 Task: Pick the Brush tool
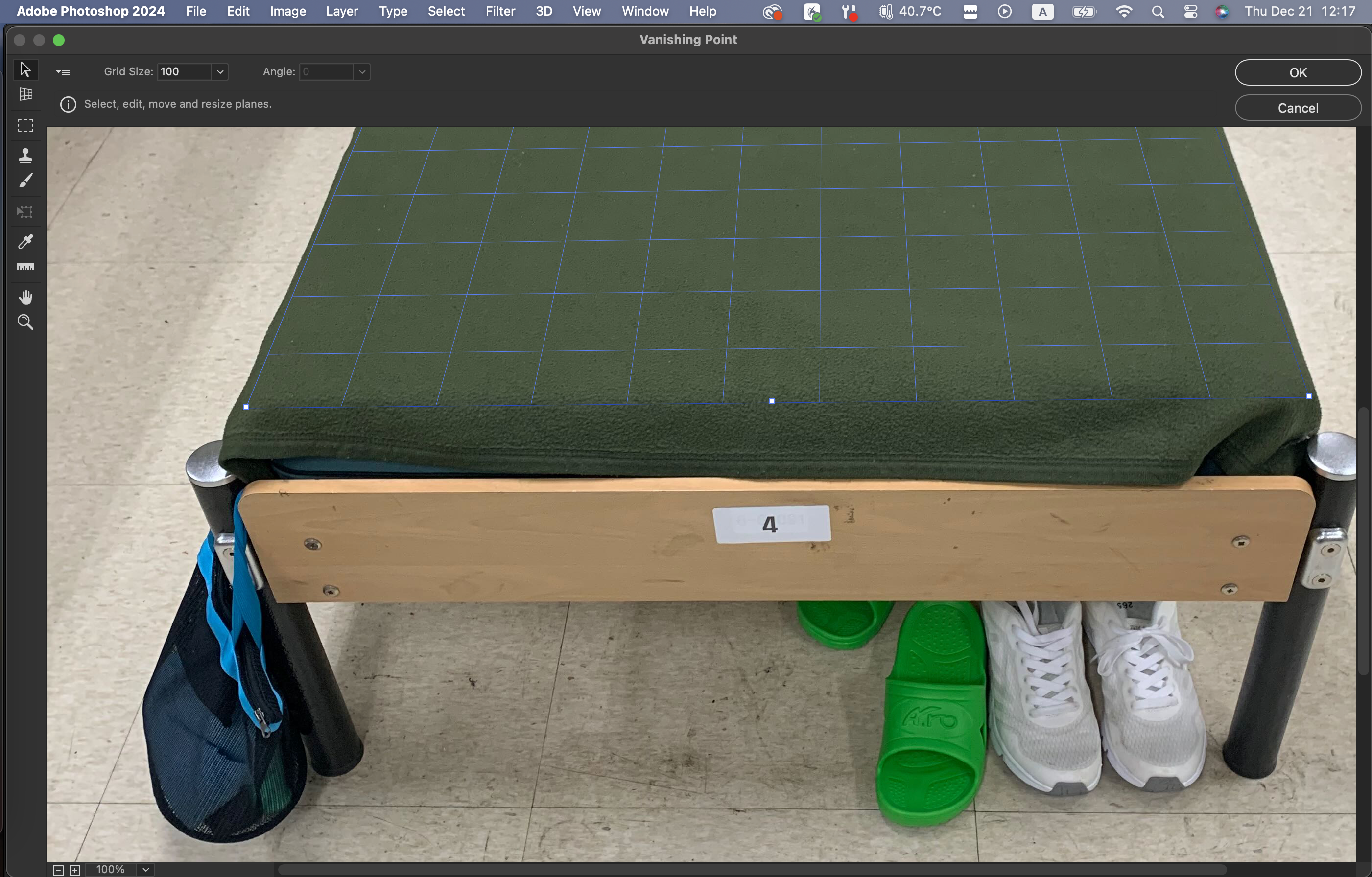pyautogui.click(x=25, y=181)
